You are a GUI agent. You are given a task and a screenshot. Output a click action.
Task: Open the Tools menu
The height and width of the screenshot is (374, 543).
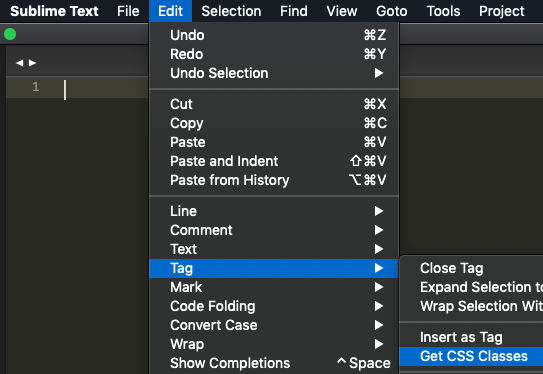(443, 11)
